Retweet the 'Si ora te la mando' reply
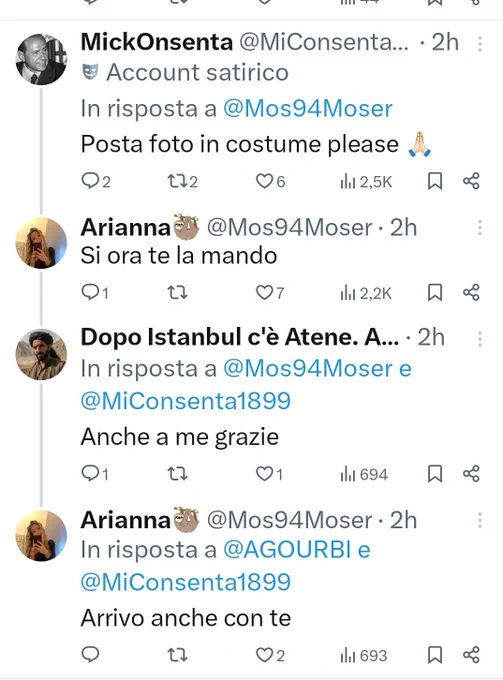Image resolution: width=503 pixels, height=680 pixels. (x=178, y=293)
